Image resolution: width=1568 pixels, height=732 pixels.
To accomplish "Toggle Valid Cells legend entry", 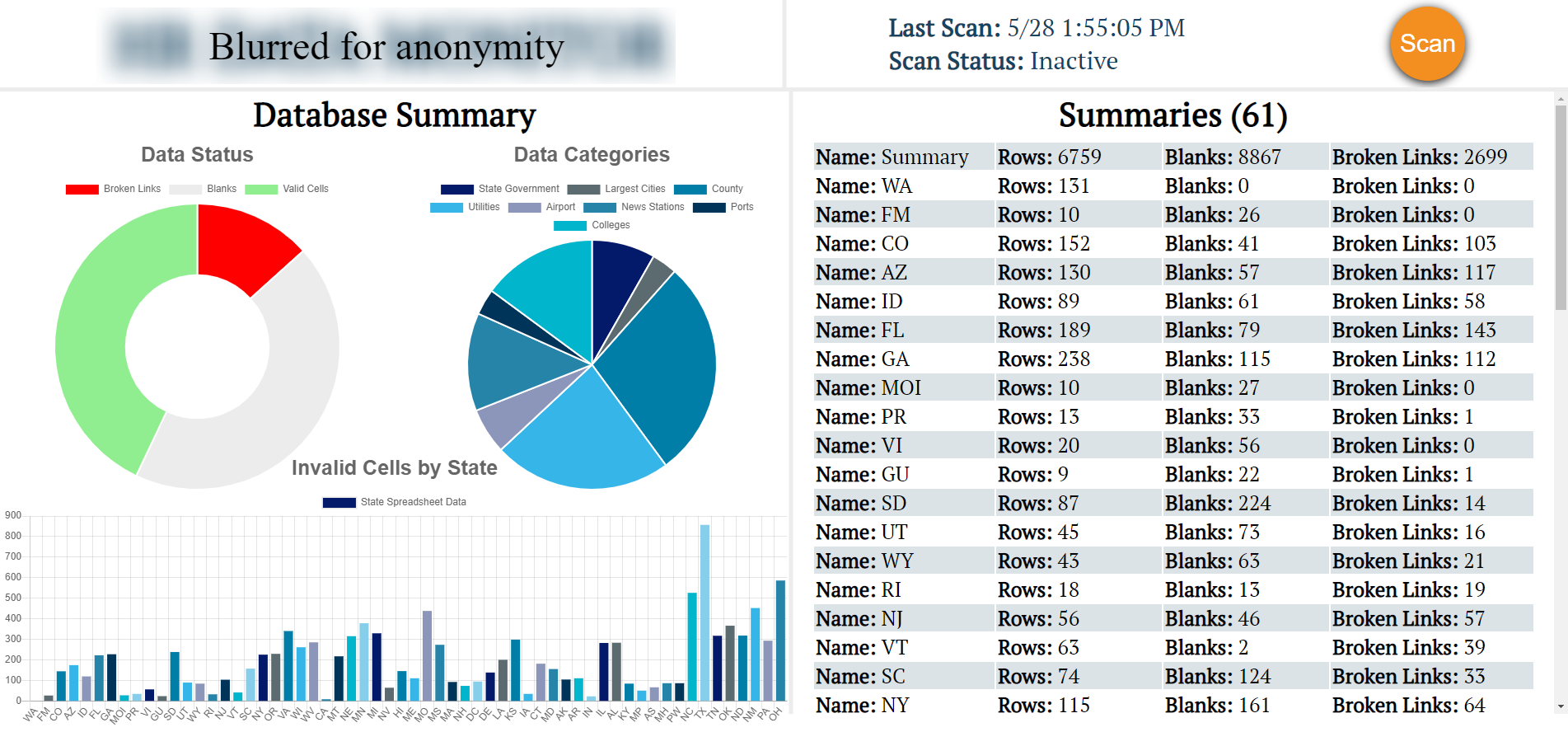I will point(287,189).
